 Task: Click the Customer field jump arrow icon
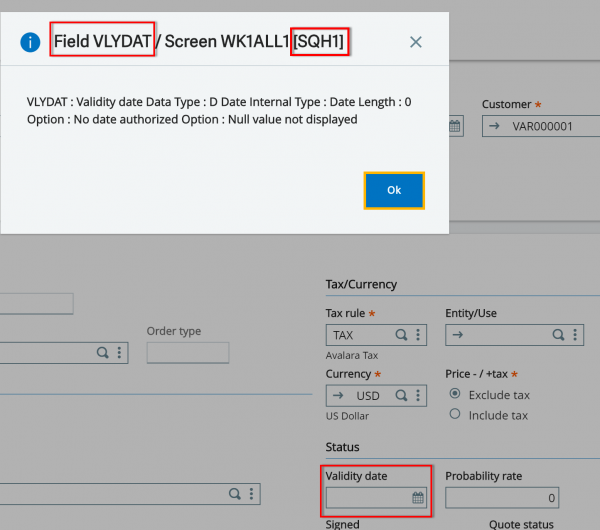[x=494, y=126]
